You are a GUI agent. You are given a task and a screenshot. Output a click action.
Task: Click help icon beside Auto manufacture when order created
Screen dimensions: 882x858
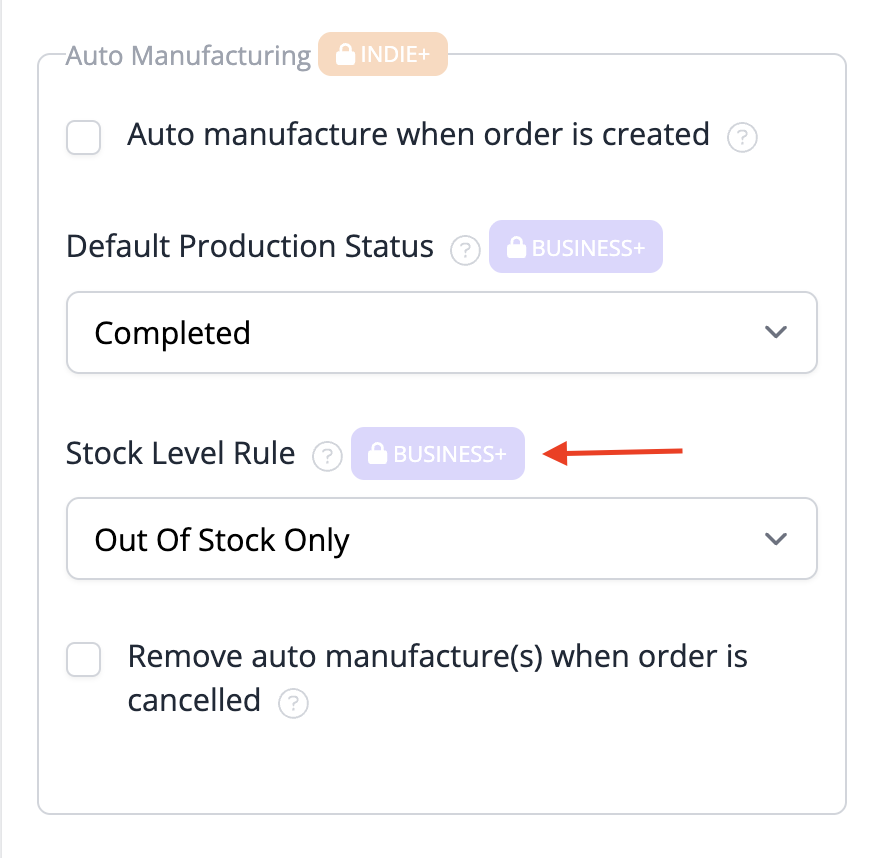[742, 137]
